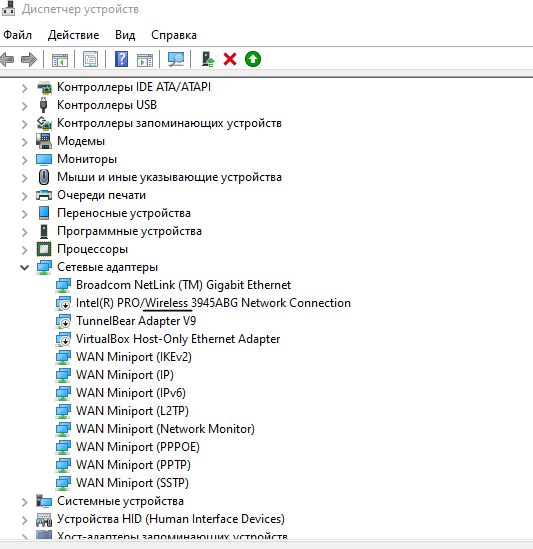533x549 pixels.
Task: Select Мыши и иные указывающие устройства
Action: pos(169,177)
